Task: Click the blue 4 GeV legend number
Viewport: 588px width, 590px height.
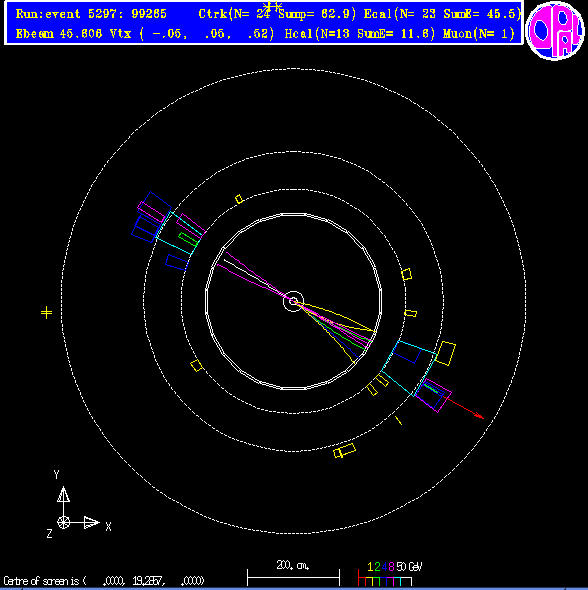Action: (384, 567)
